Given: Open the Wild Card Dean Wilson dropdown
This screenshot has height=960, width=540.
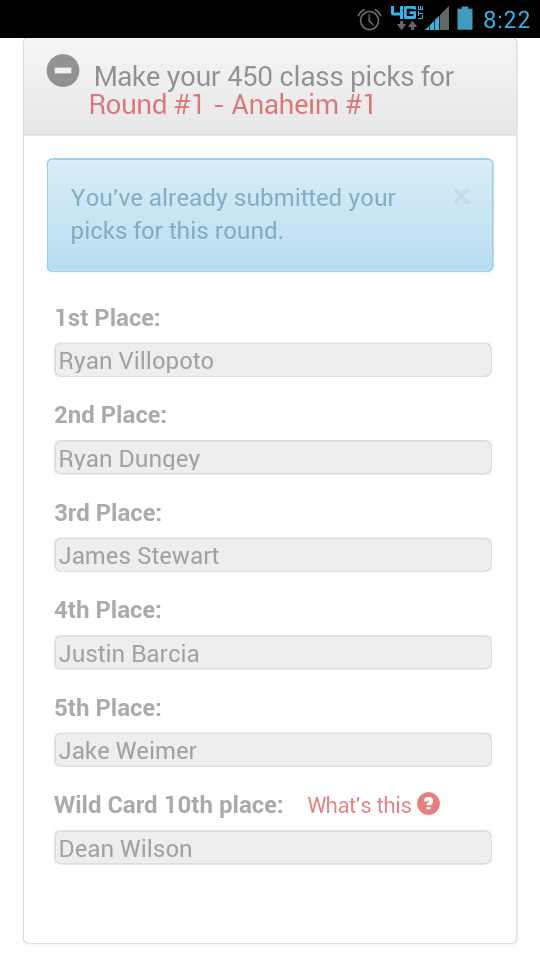Looking at the screenshot, I should pyautogui.click(x=272, y=847).
